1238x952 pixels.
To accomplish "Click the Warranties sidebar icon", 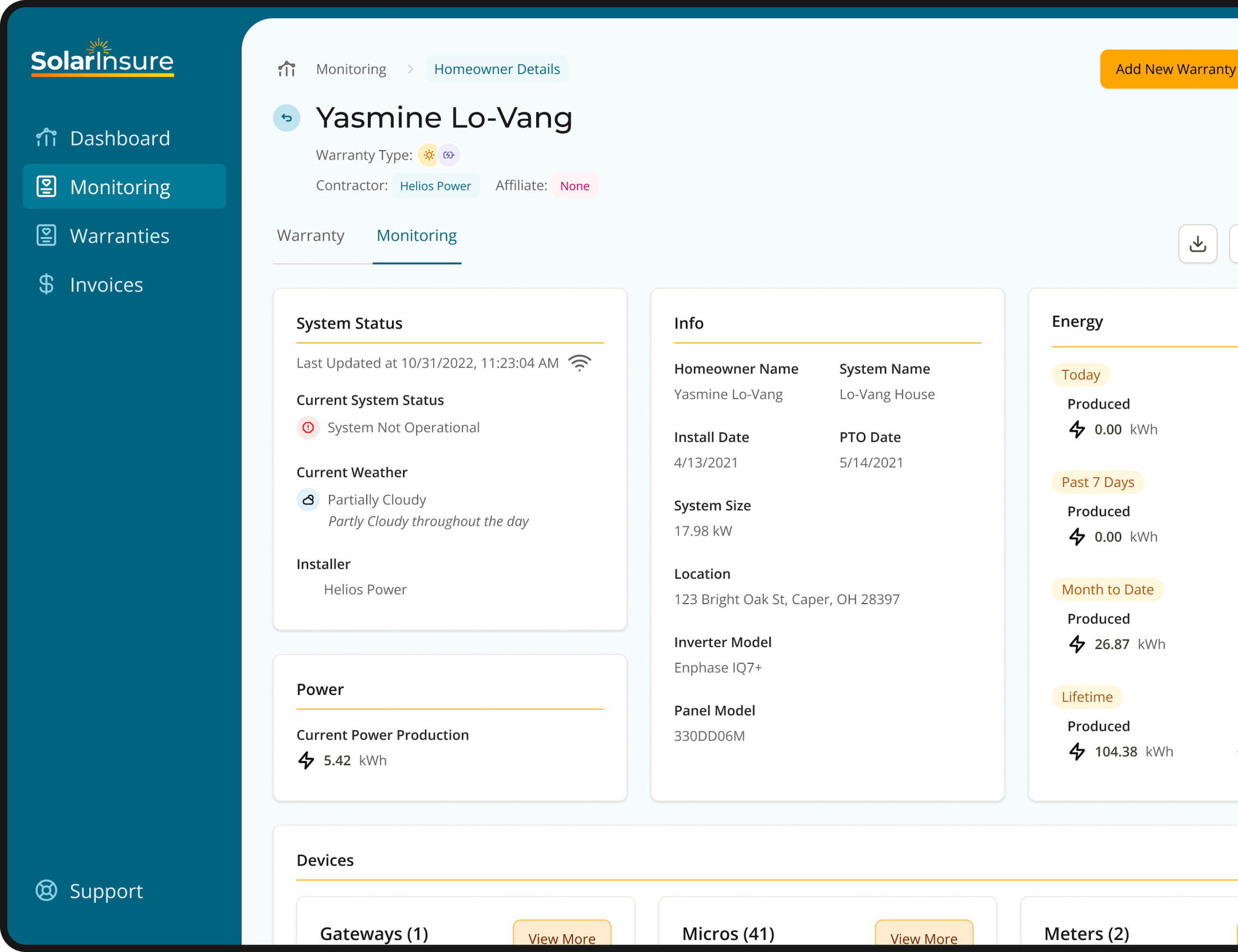I will tap(46, 236).
